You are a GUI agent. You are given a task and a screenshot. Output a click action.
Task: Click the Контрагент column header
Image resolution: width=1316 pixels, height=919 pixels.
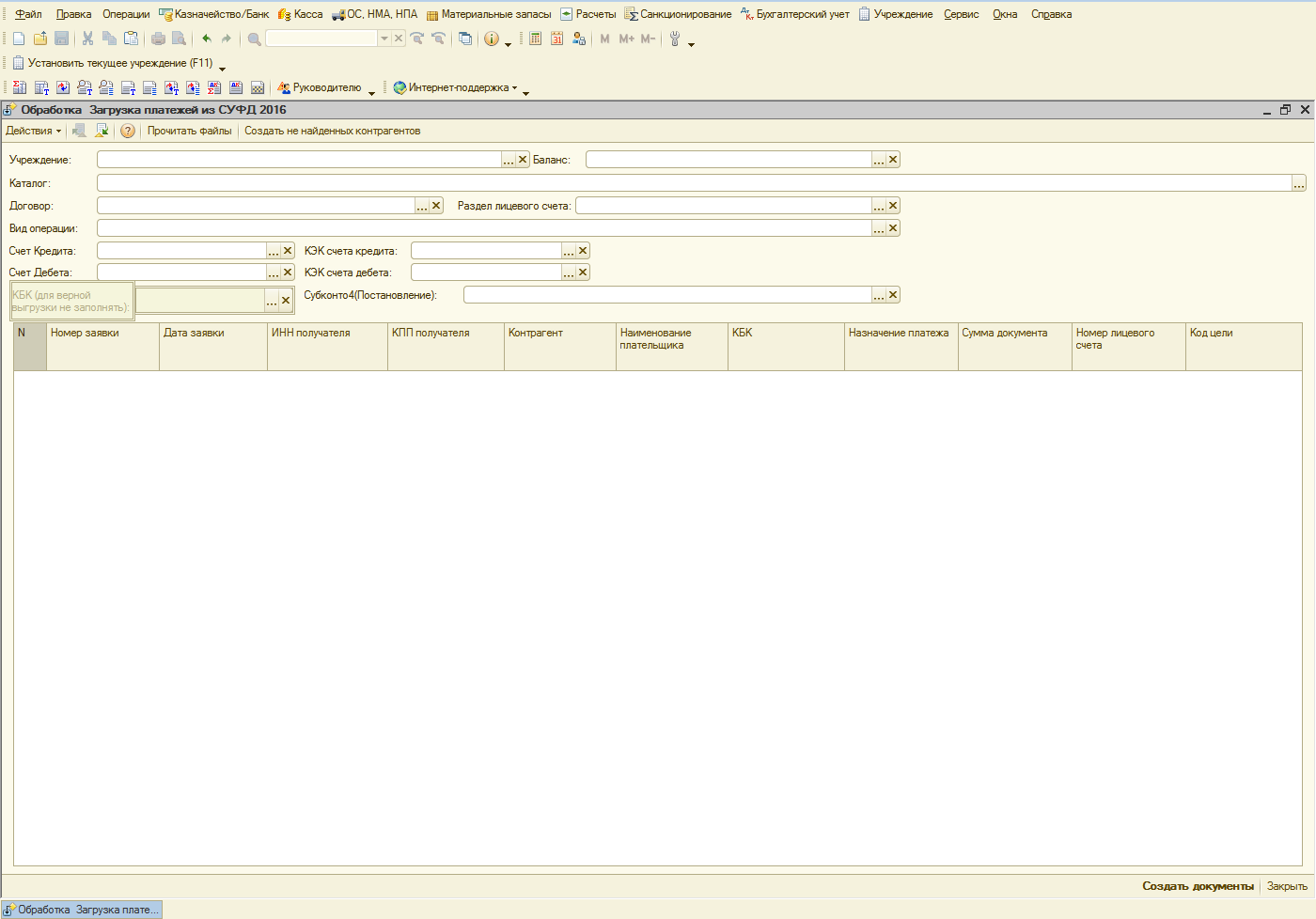[x=560, y=346]
